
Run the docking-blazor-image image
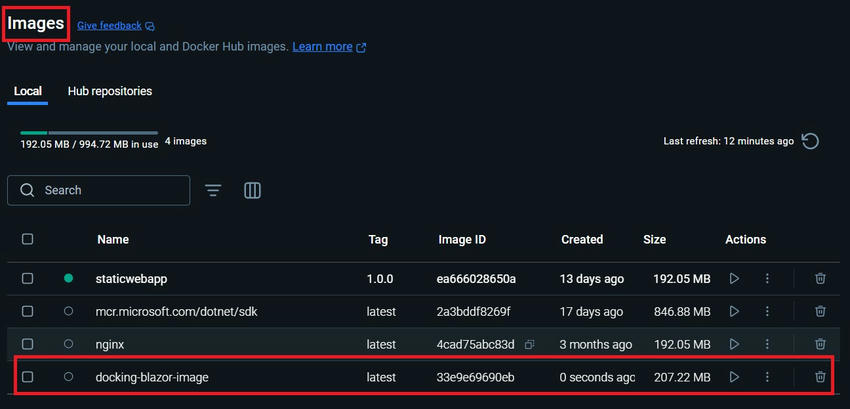734,376
